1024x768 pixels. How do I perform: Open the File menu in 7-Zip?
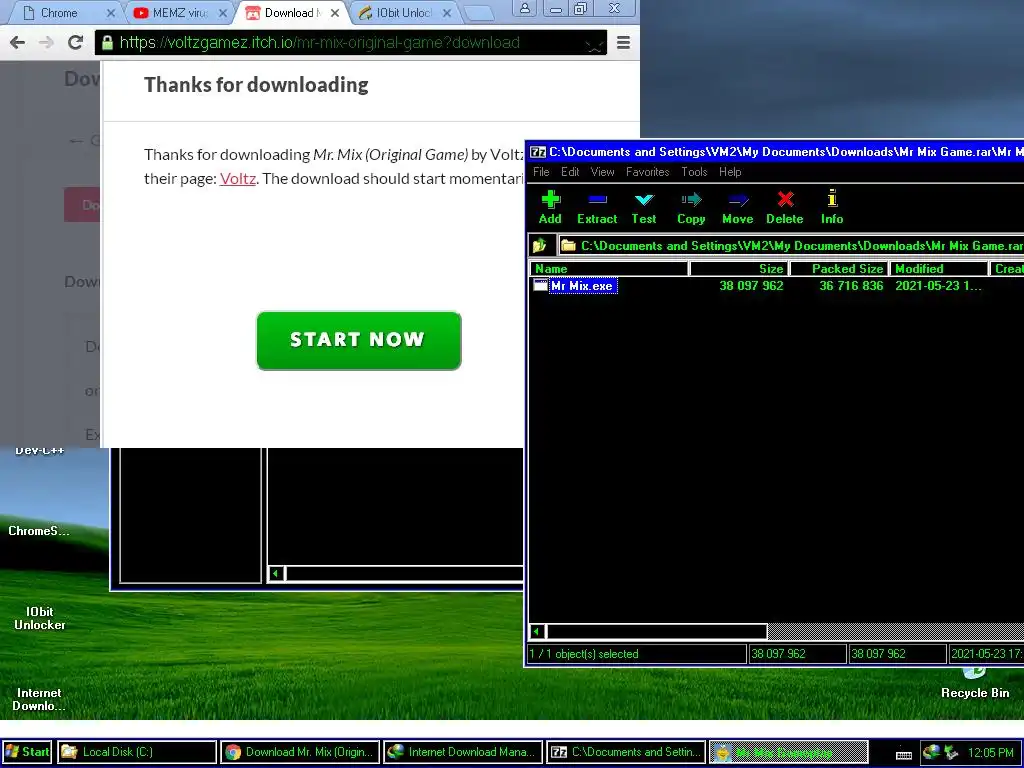(x=541, y=172)
